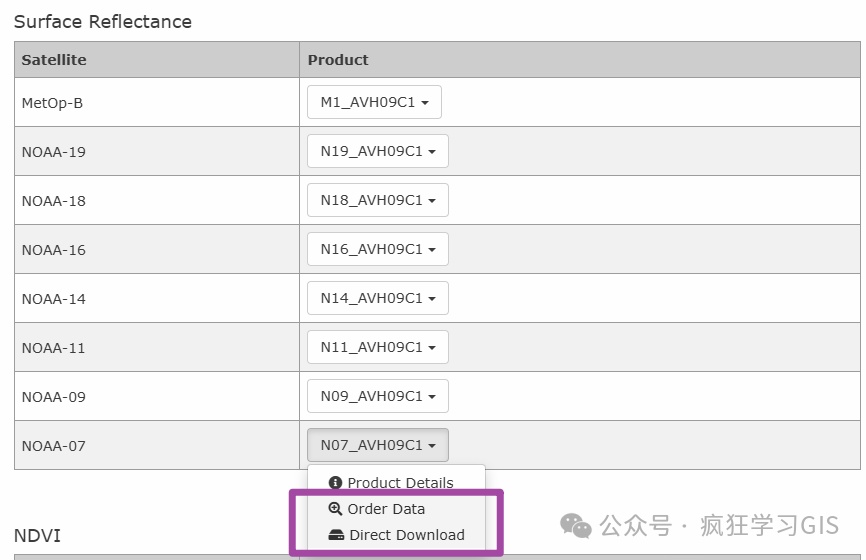Collapse the open N07_AVH09C1 dropdown
Viewport: 866px width, 560px height.
click(x=377, y=445)
